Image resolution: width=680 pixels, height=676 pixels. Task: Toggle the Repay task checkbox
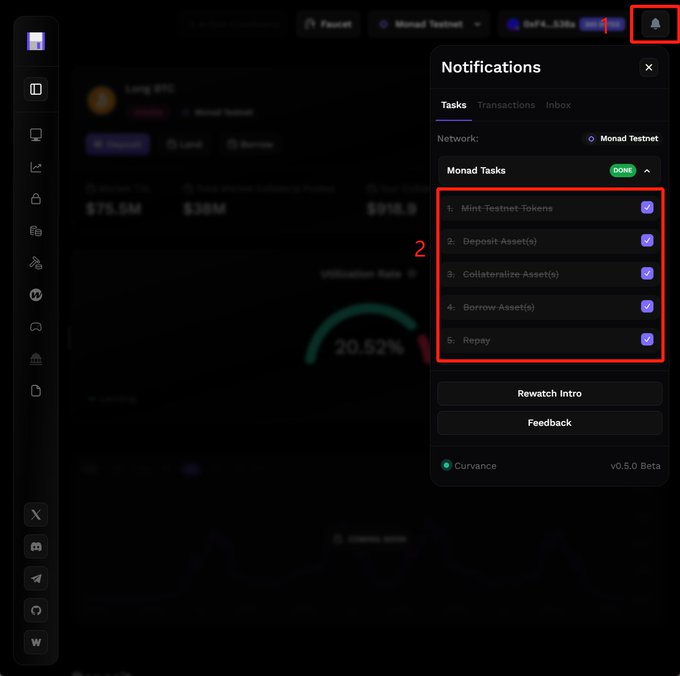point(647,339)
